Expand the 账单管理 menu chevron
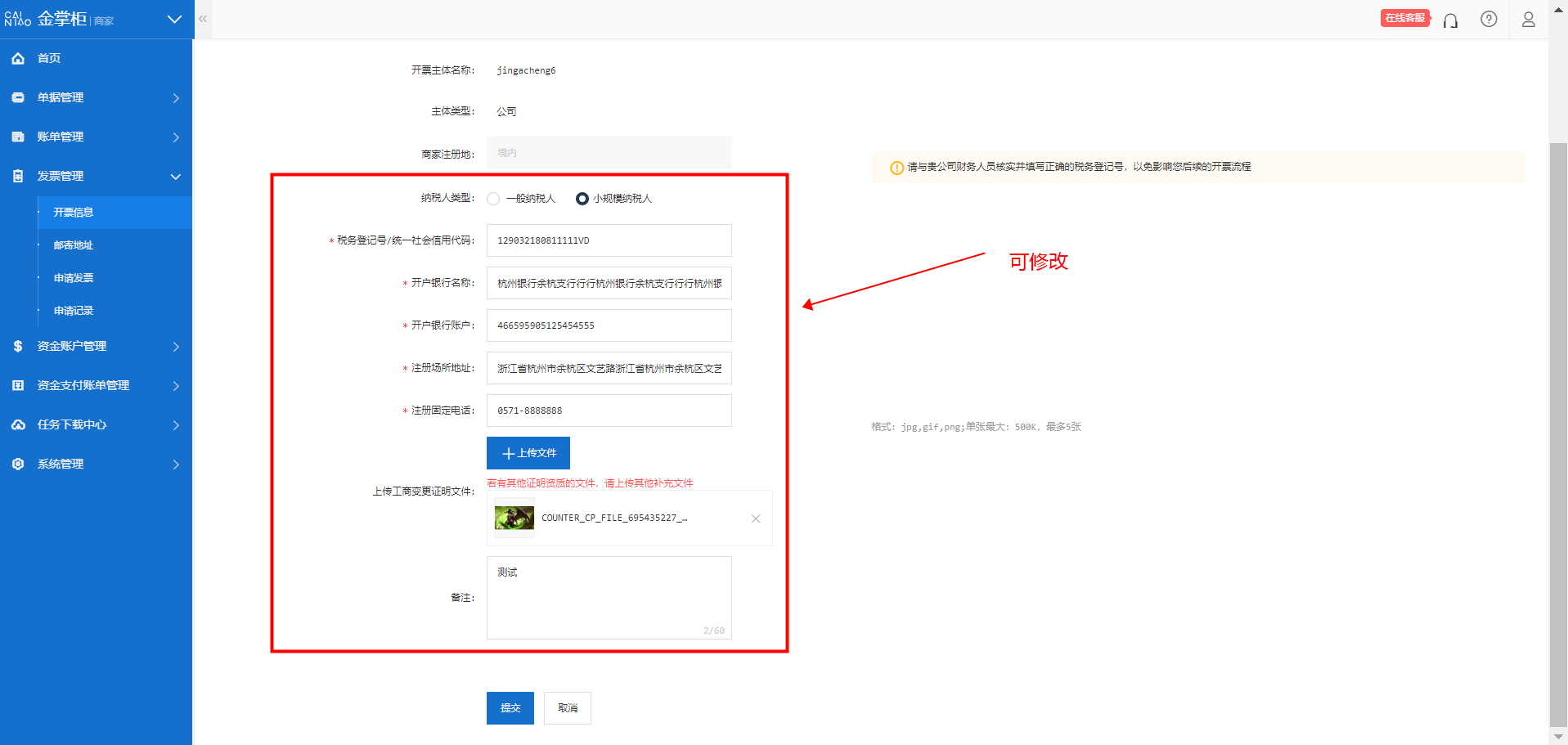 [176, 137]
